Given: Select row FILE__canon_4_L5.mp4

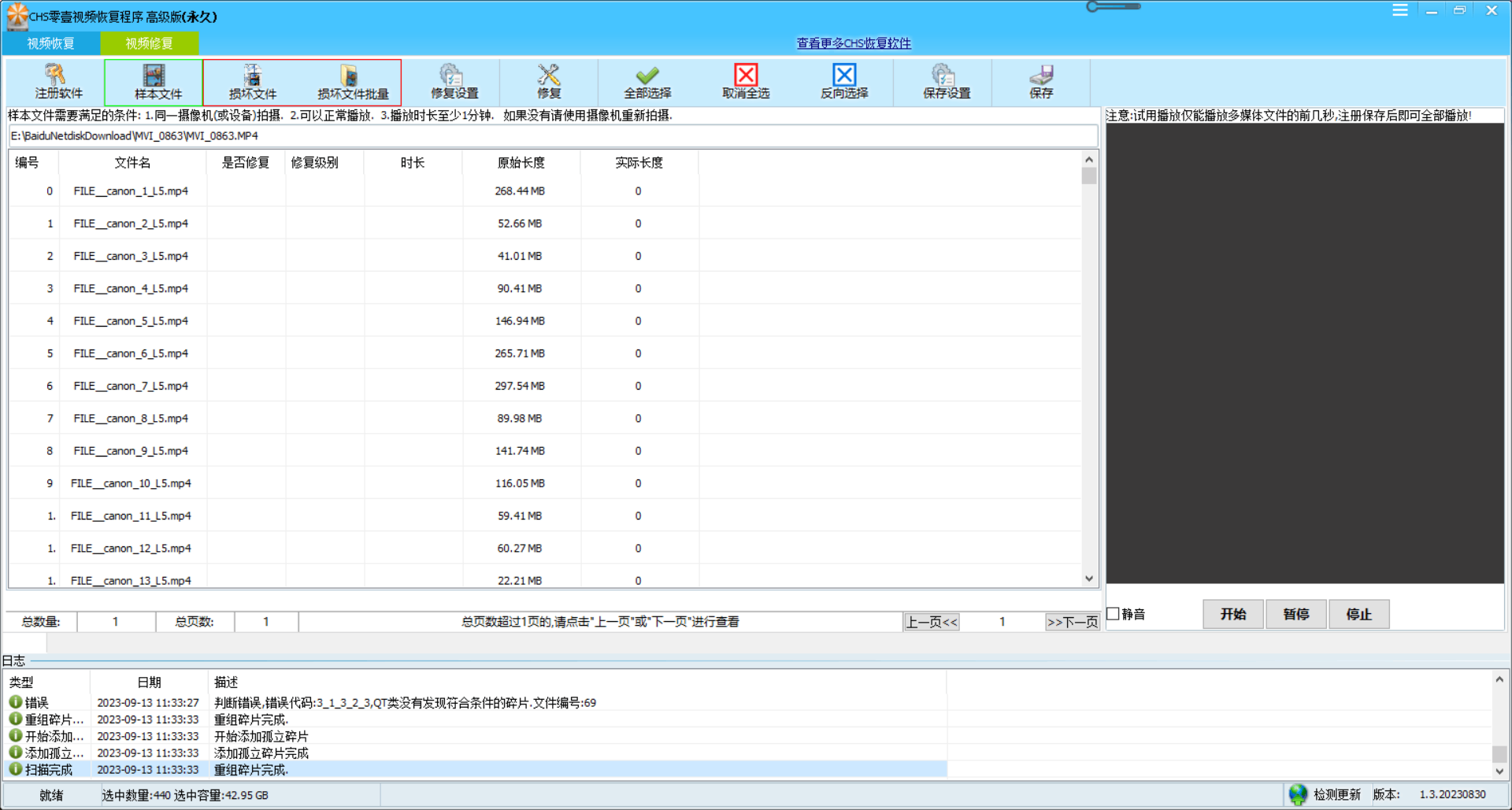Looking at the screenshot, I should (545, 289).
